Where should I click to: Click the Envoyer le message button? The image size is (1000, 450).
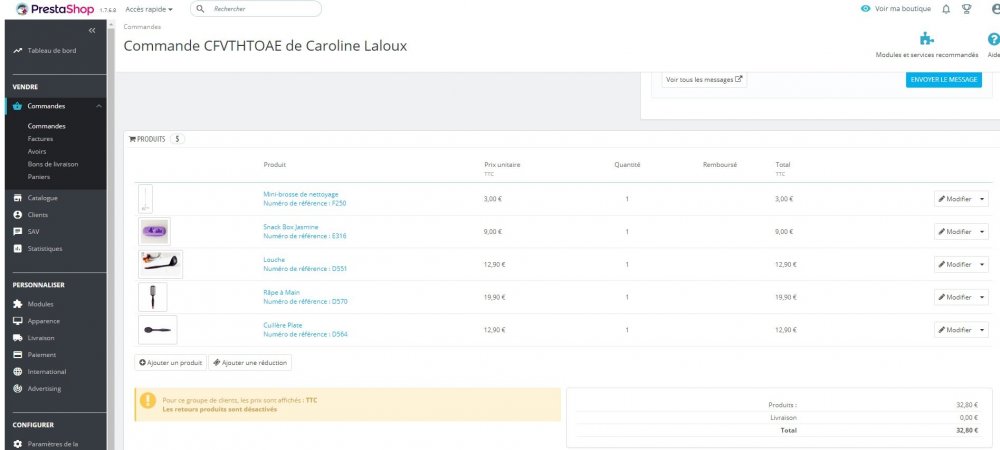tap(943, 79)
